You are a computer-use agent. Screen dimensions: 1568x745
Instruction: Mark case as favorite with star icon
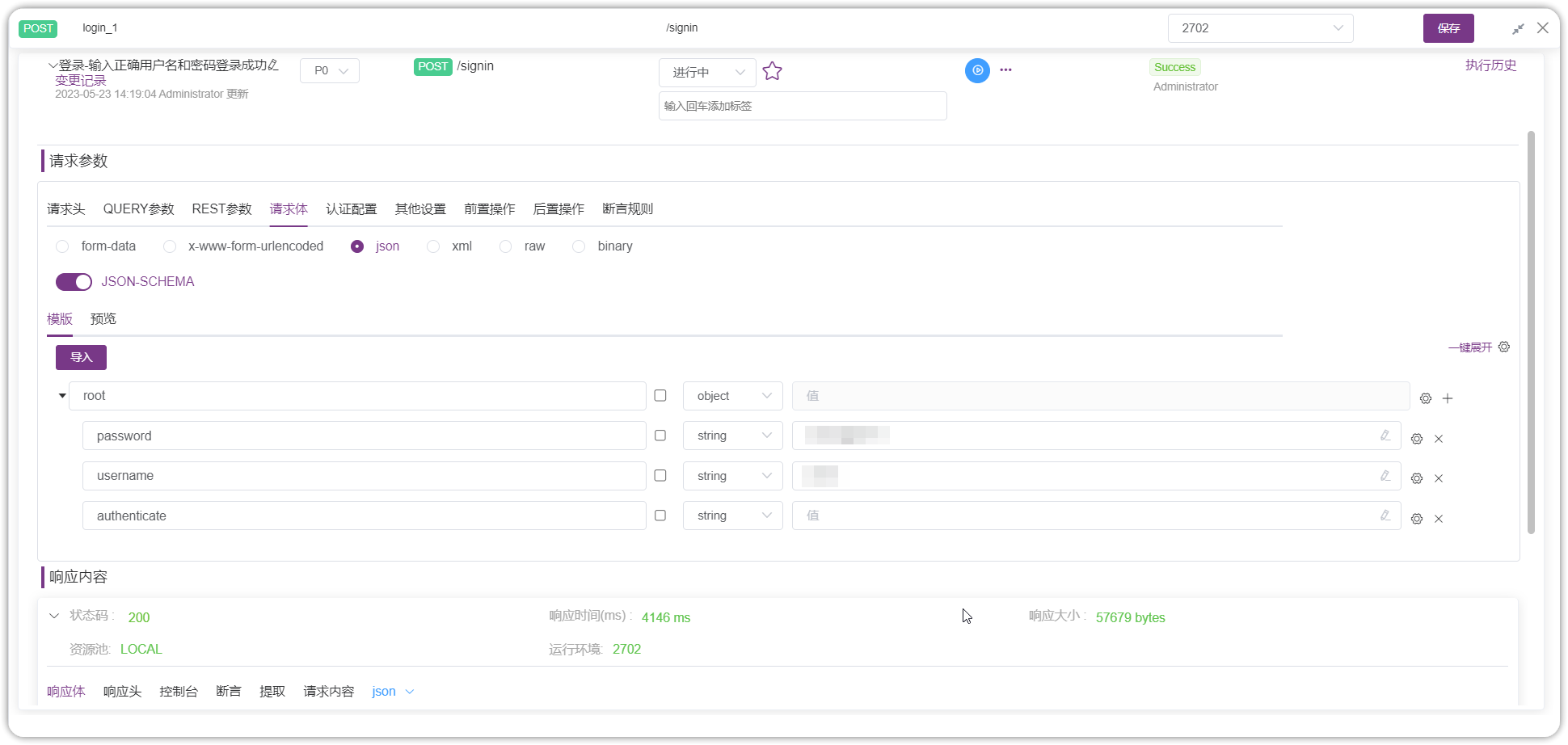772,71
